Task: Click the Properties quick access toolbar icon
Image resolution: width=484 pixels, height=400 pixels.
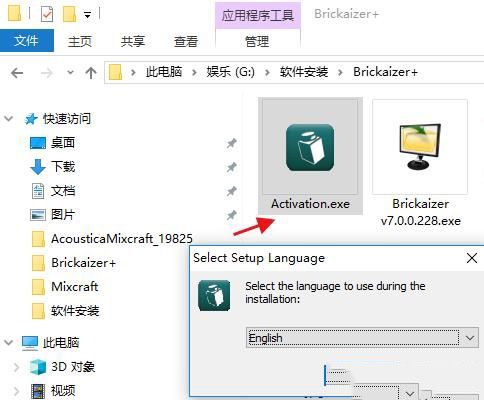Action: [x=47, y=14]
